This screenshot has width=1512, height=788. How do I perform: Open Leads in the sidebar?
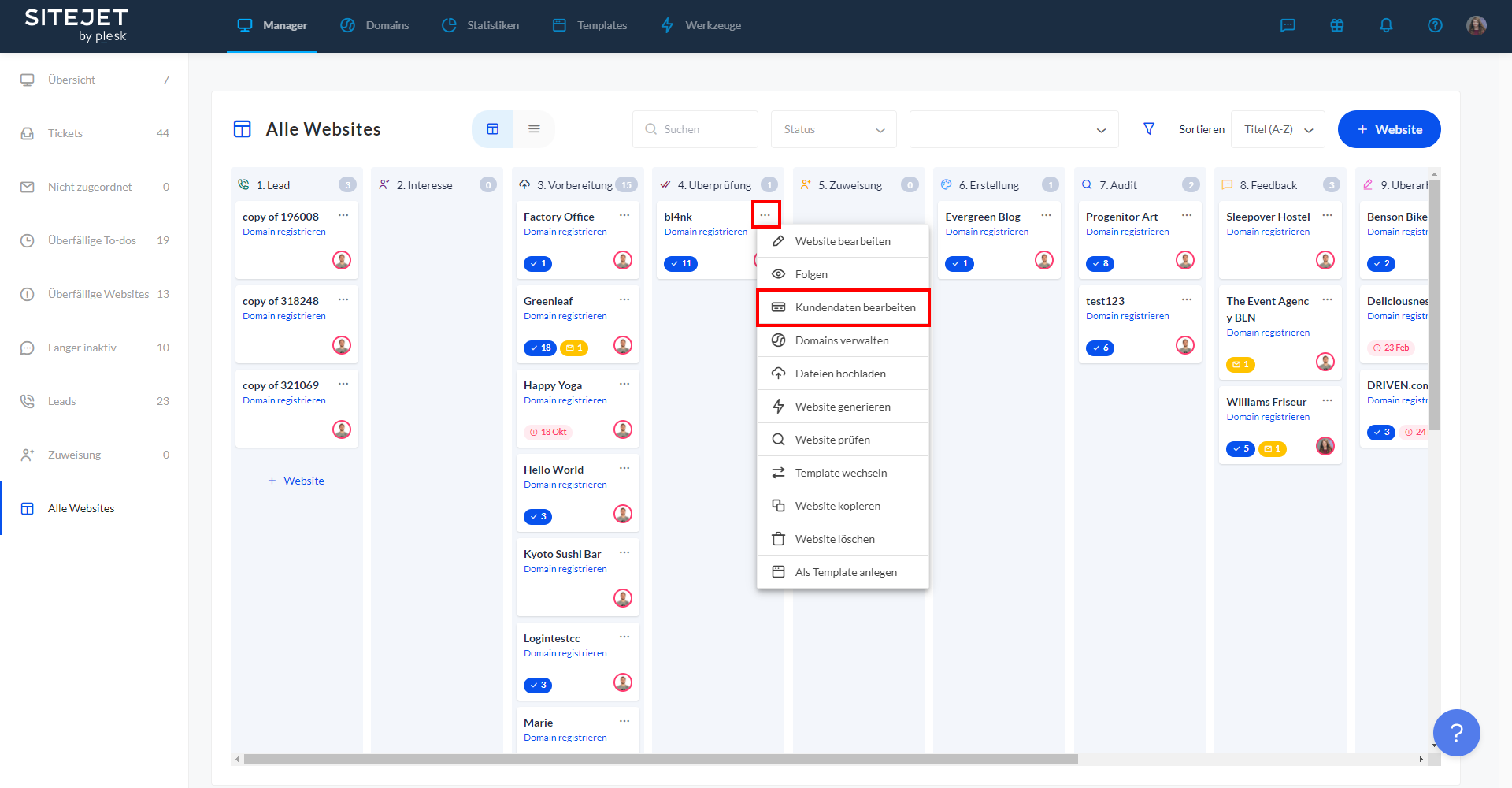pyautogui.click(x=94, y=401)
